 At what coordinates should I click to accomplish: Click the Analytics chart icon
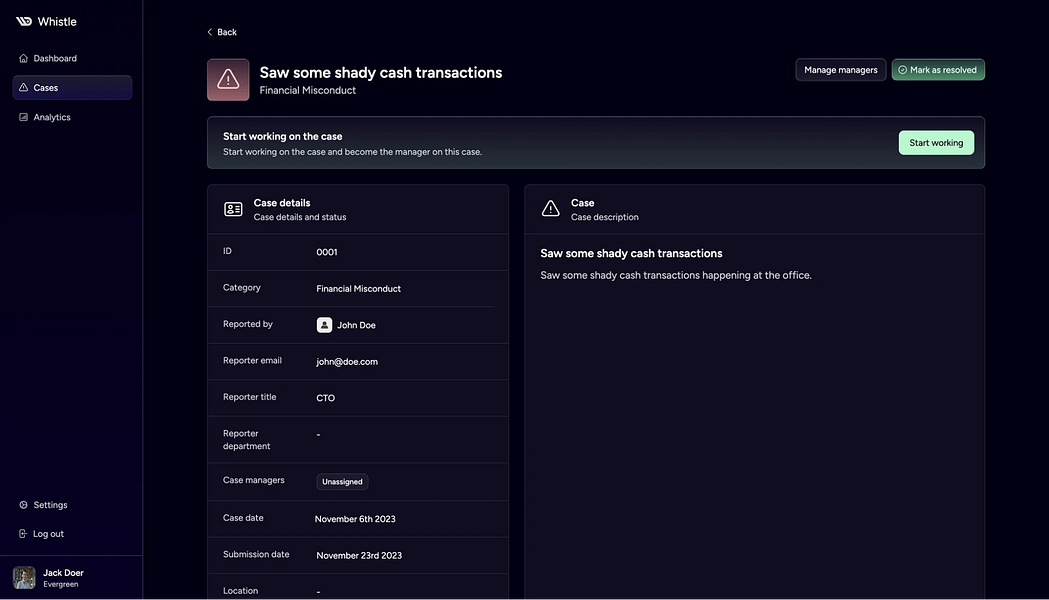click(23, 117)
